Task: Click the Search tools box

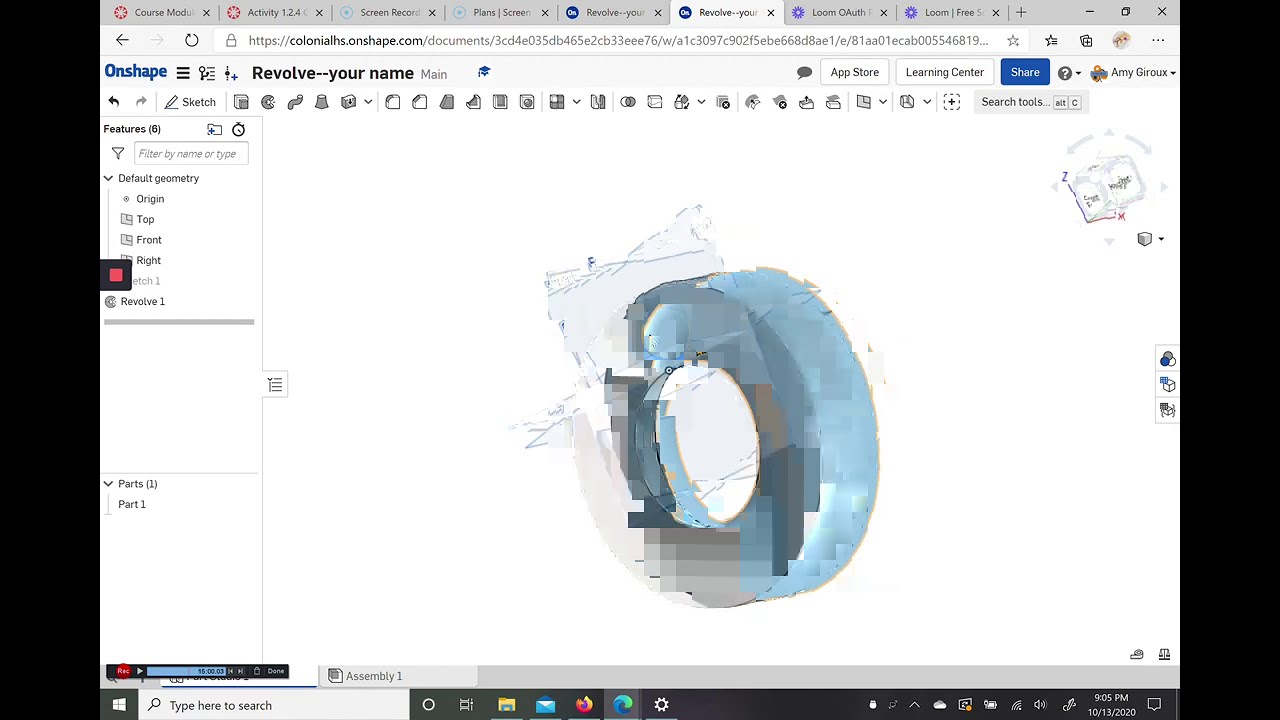Action: [x=1030, y=102]
